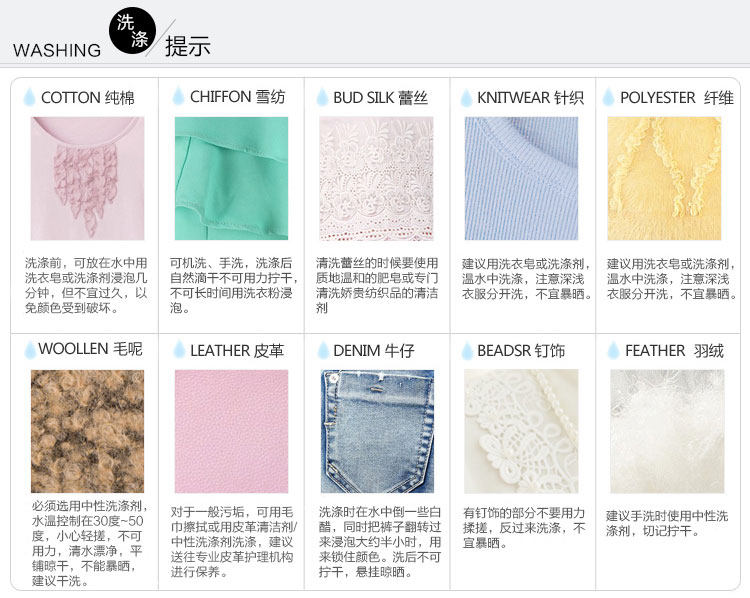Click the FEATHER 羽绒 heading

coord(674,351)
